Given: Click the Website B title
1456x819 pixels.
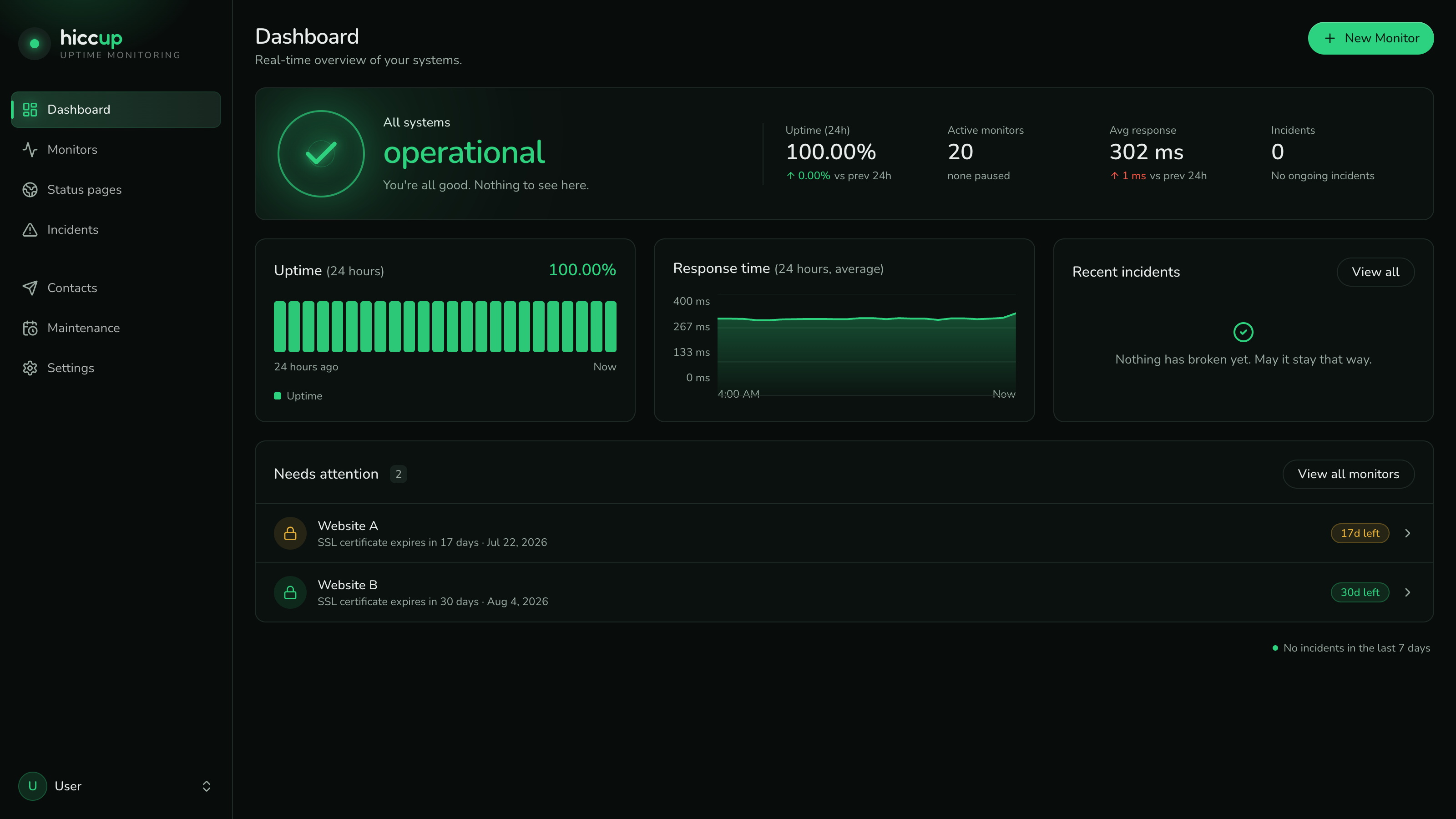Looking at the screenshot, I should [348, 586].
